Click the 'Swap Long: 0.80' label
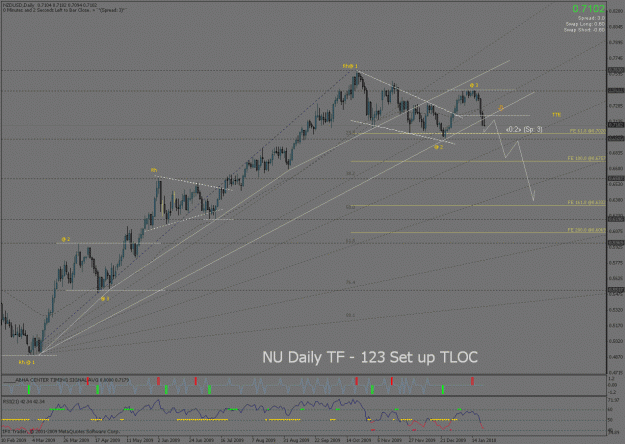 click(585, 24)
